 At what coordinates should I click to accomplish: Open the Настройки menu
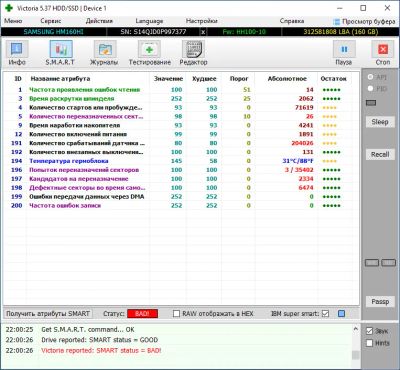point(202,21)
